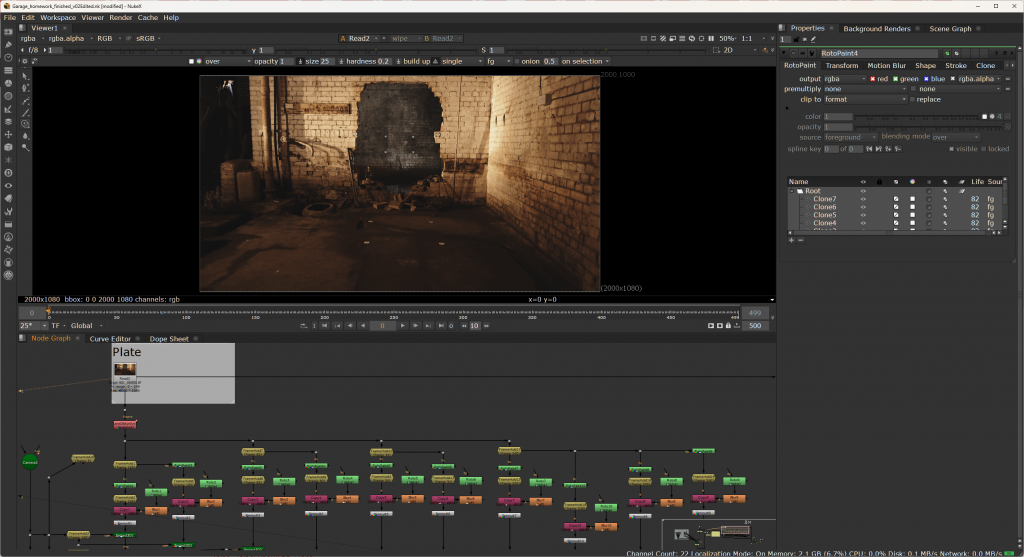This screenshot has width=1024, height=557.
Task: Click the play backward button
Action: click(x=362, y=326)
